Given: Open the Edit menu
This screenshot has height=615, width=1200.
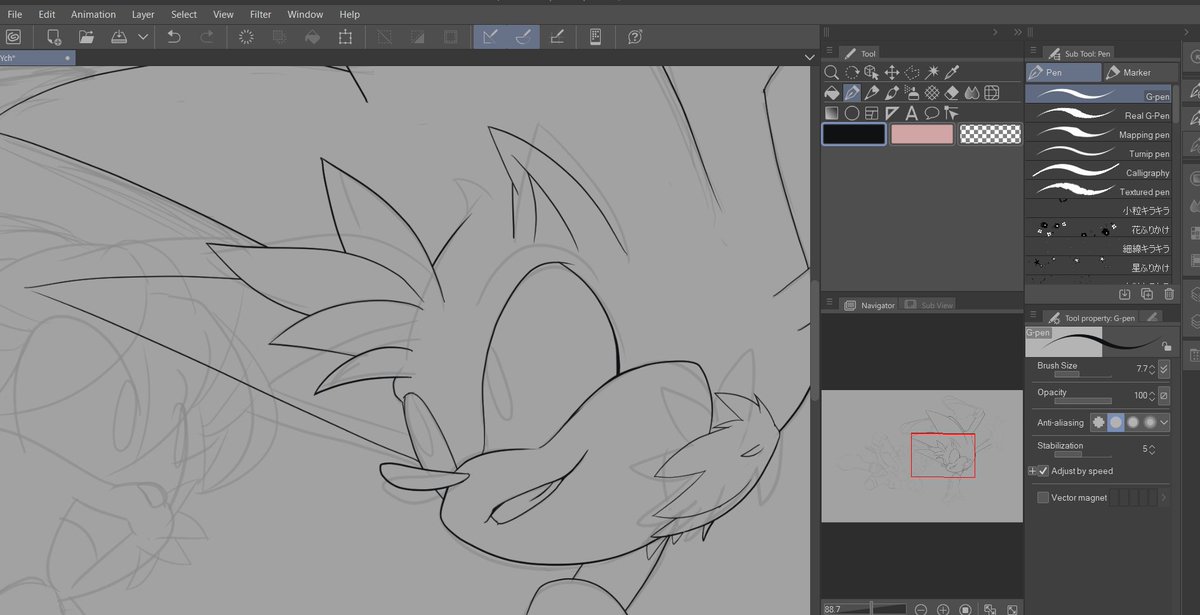Looking at the screenshot, I should click(x=47, y=15).
